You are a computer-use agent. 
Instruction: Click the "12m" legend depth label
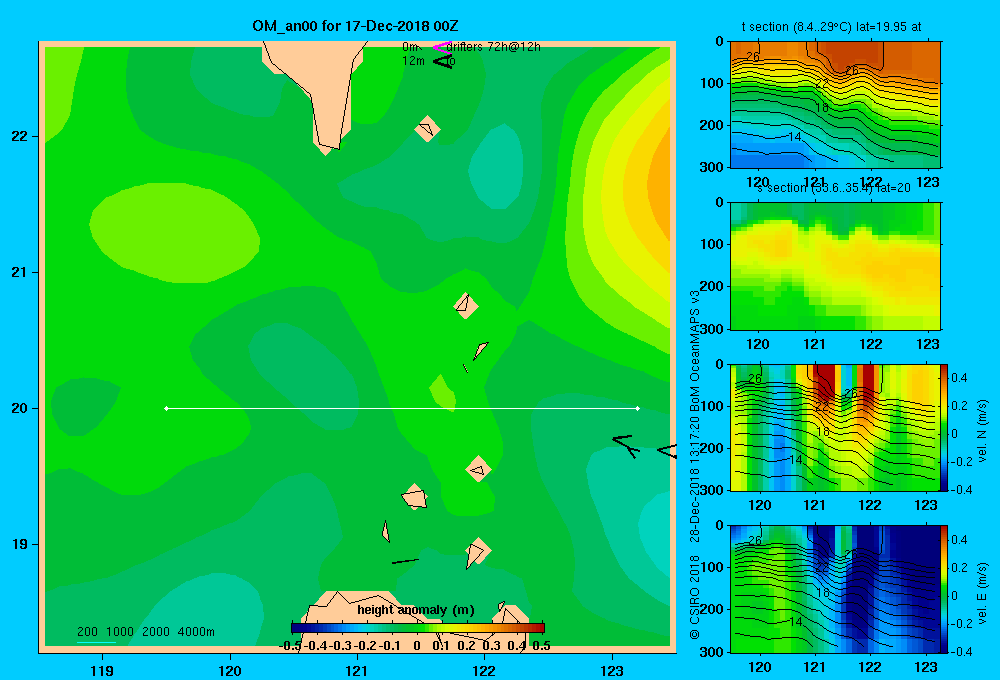click(x=413, y=61)
